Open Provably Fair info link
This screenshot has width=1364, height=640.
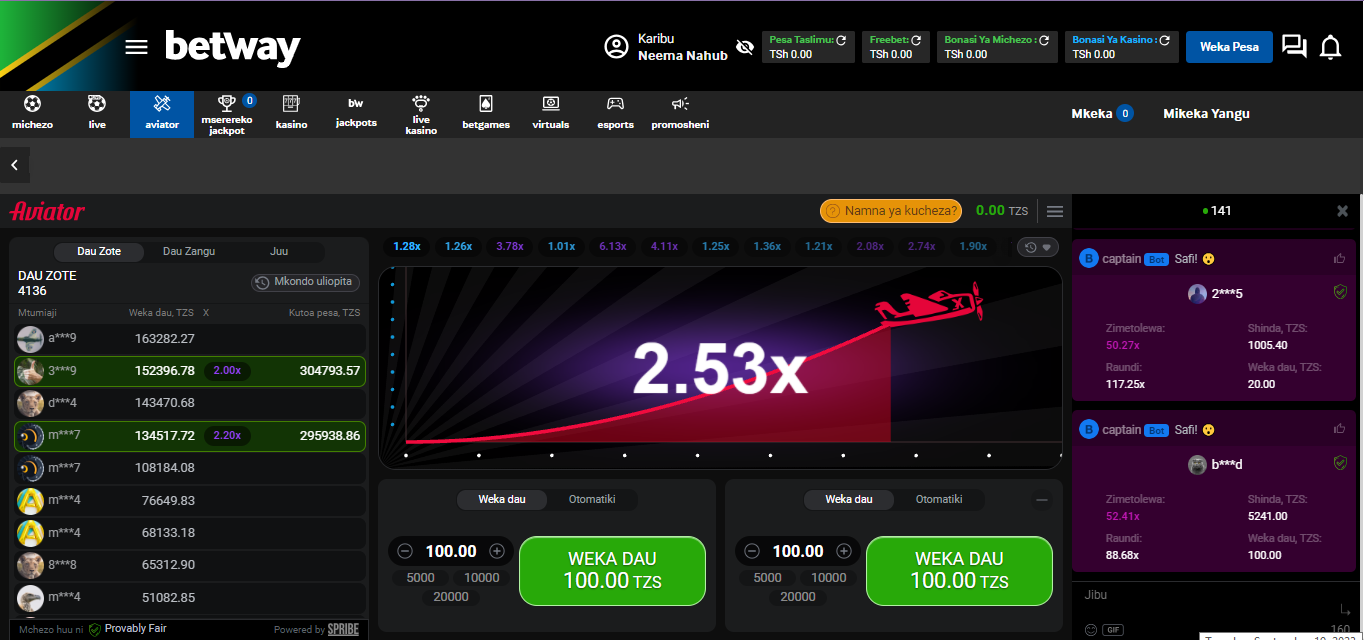pos(128,629)
